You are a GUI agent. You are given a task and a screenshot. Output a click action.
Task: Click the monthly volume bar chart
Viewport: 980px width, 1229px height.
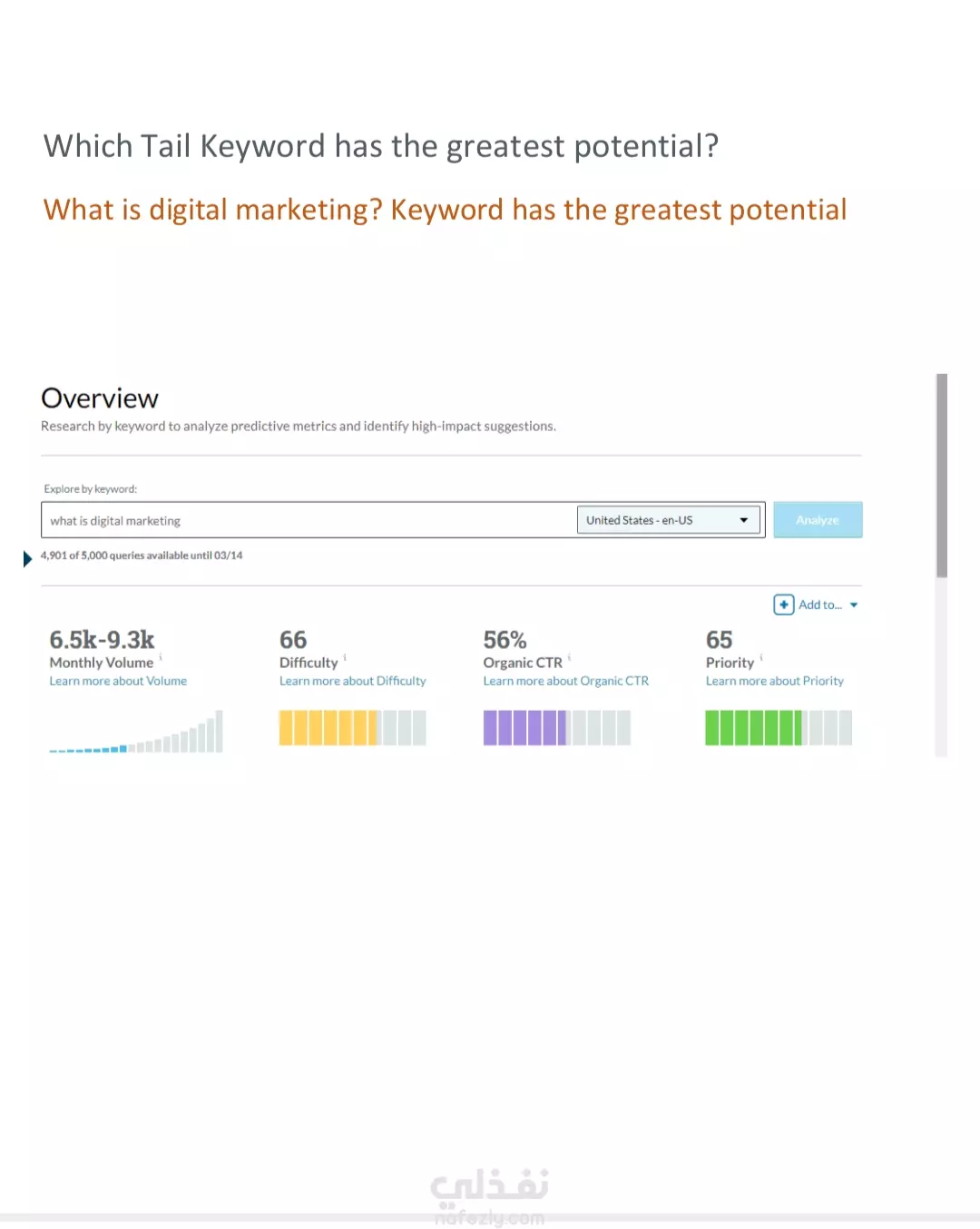click(x=136, y=732)
